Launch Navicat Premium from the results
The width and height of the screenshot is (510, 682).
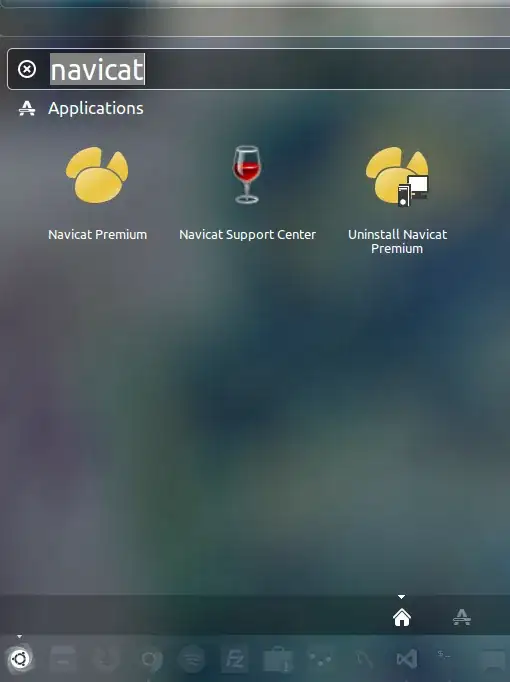tap(97, 175)
